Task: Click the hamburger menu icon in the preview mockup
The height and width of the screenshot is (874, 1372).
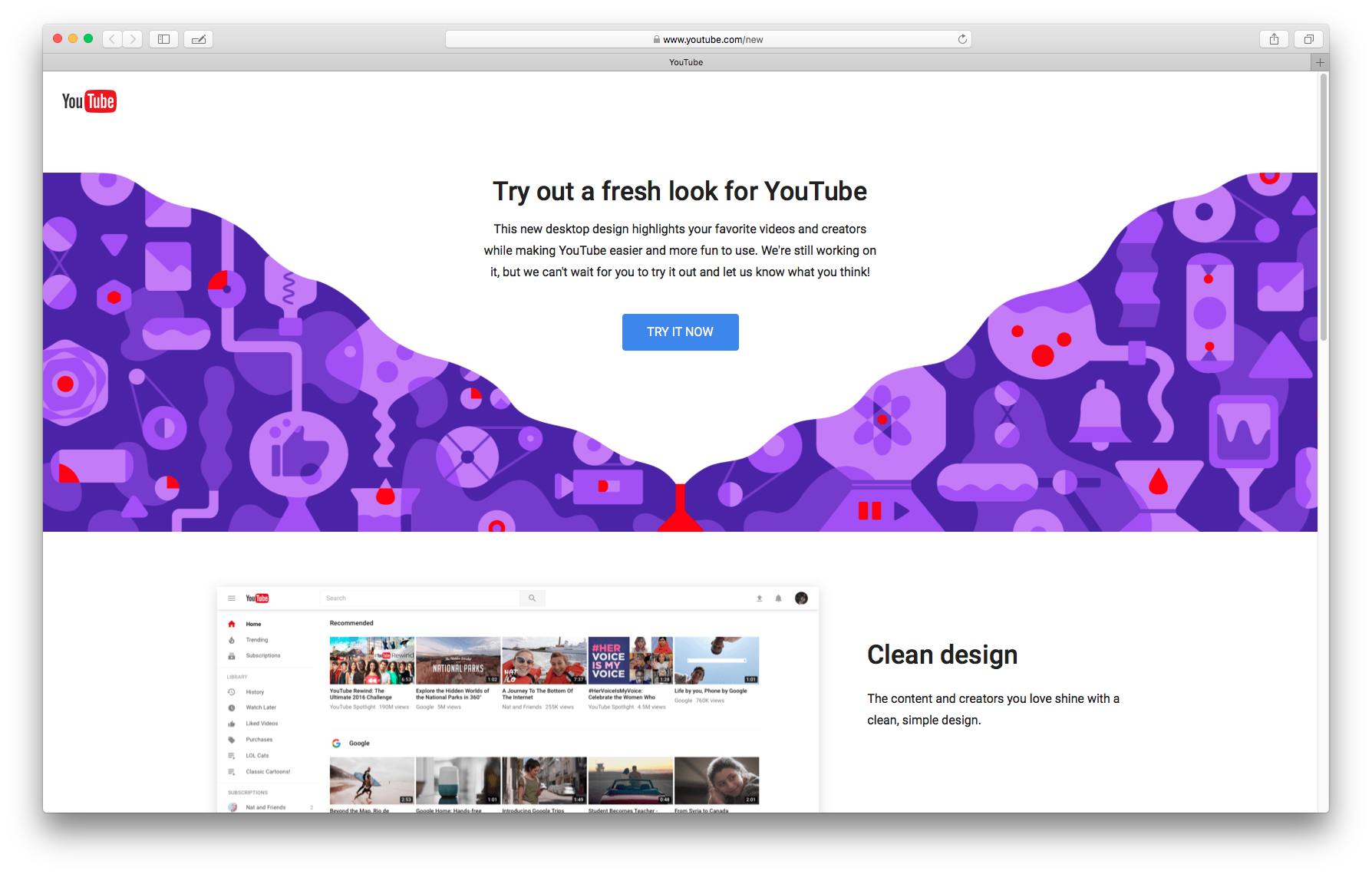Action: [x=231, y=599]
